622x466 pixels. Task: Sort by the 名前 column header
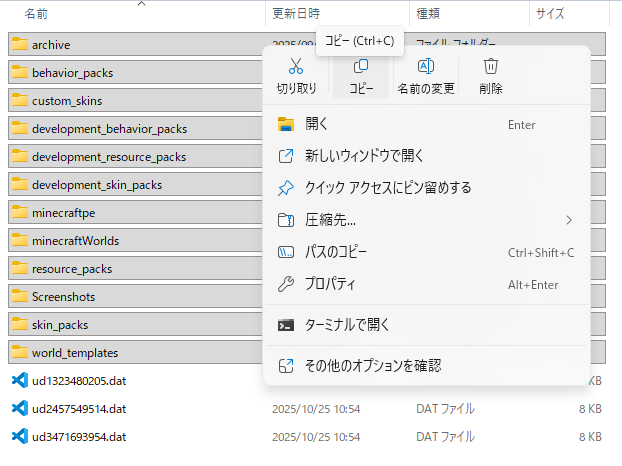[36, 14]
